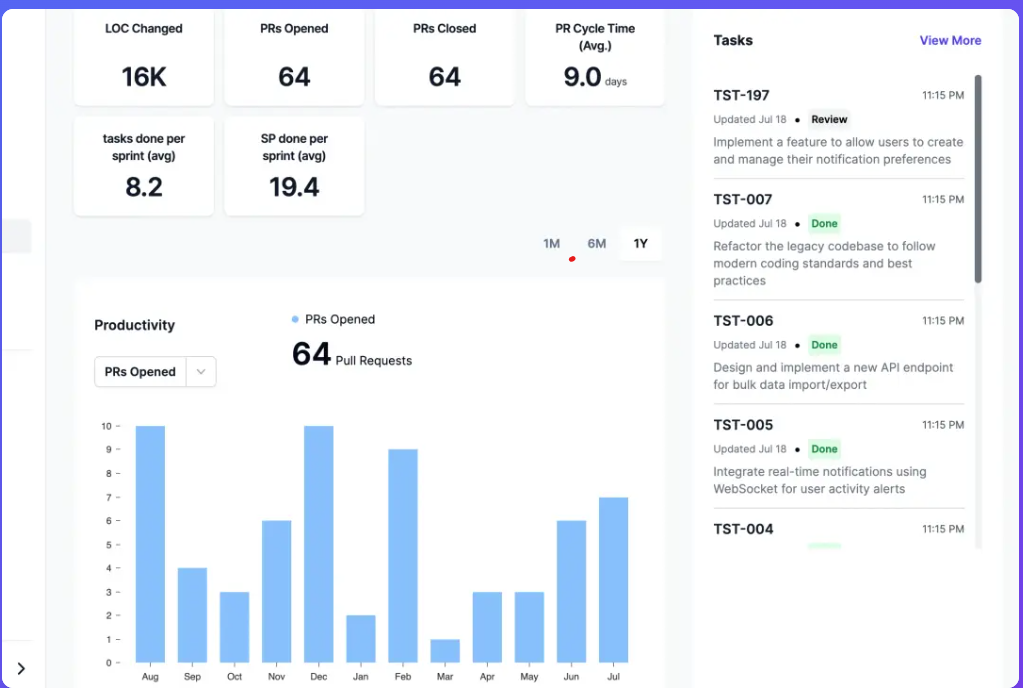
Task: Click the August bar in the Productivity chart
Action: [150, 540]
